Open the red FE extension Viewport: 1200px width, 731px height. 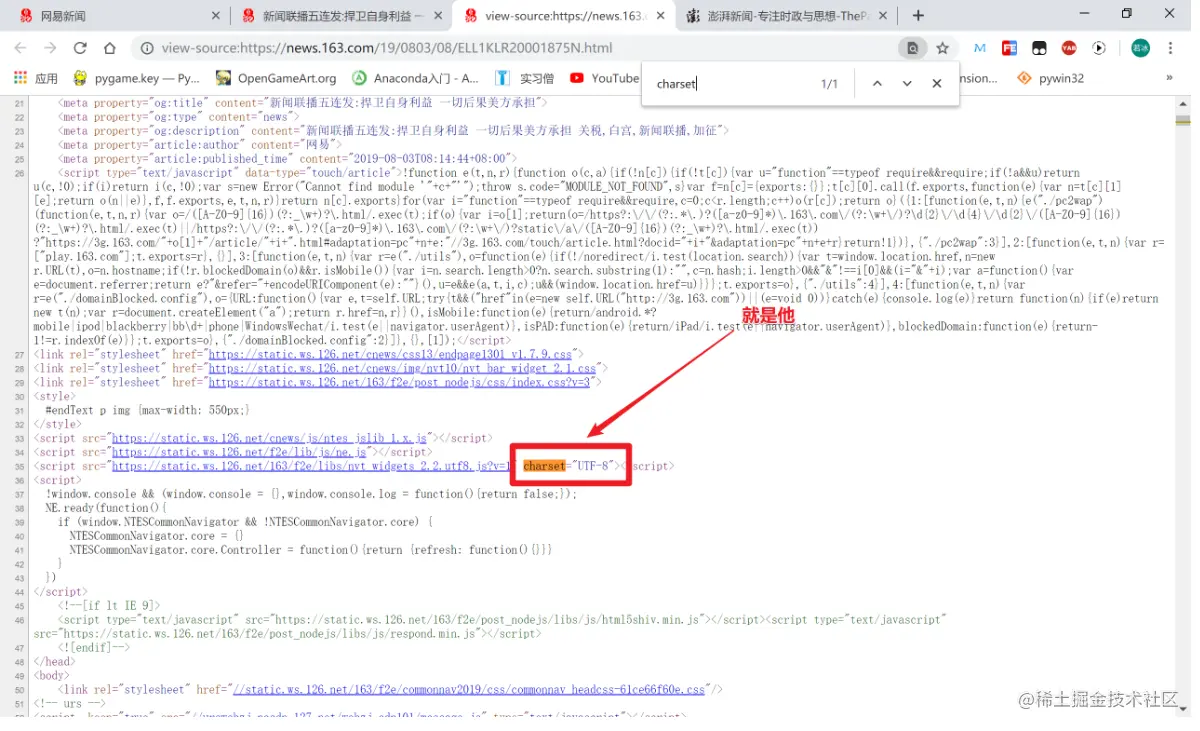pyautogui.click(x=1010, y=48)
